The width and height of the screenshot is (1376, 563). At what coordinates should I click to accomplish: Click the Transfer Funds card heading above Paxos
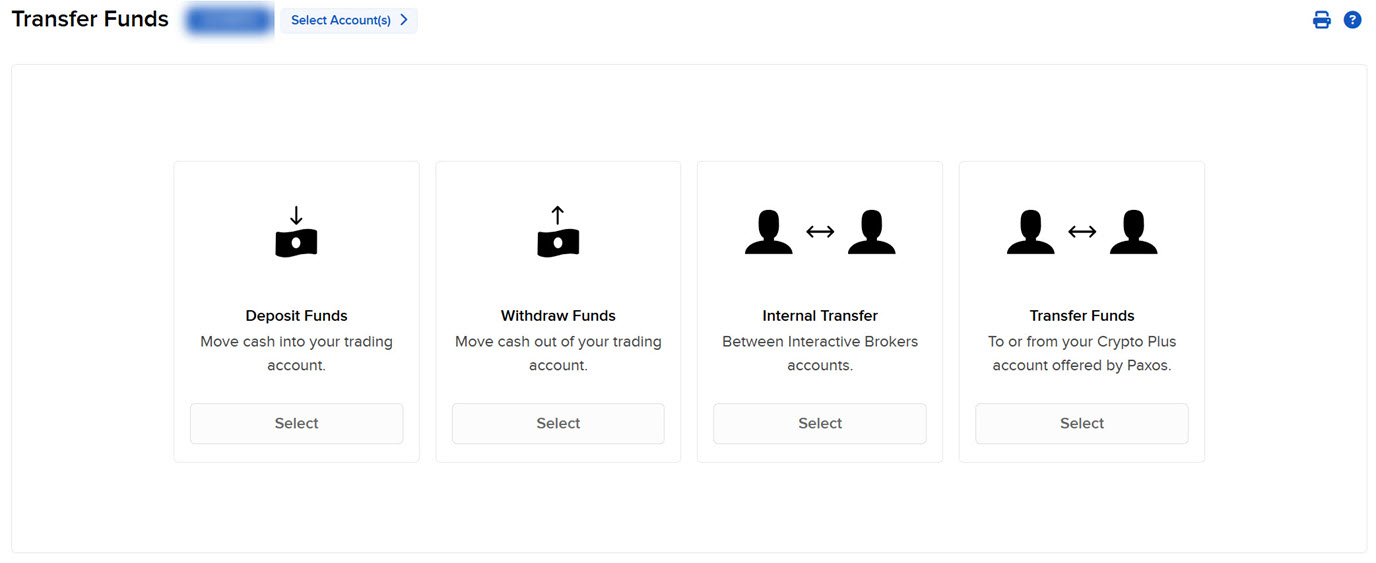click(1082, 316)
